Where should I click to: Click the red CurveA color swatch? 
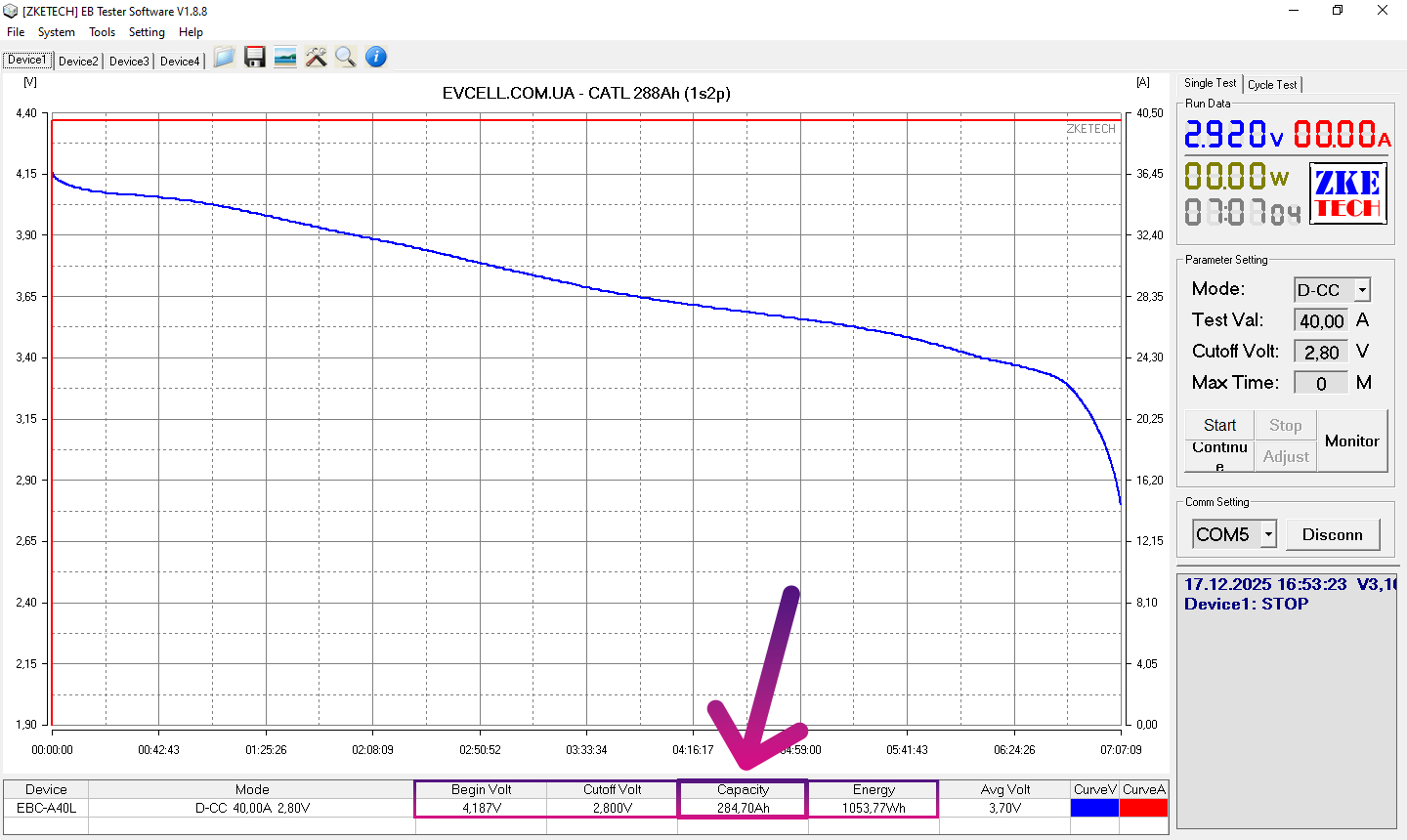pos(1143,808)
